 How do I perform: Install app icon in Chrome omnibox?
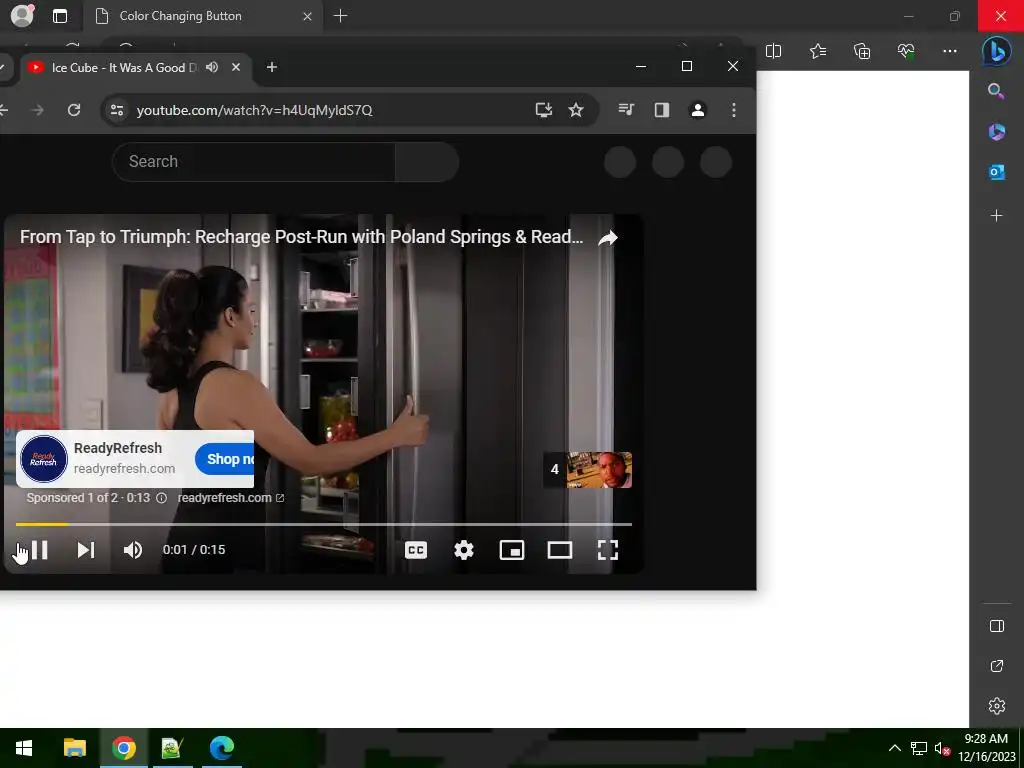544,110
